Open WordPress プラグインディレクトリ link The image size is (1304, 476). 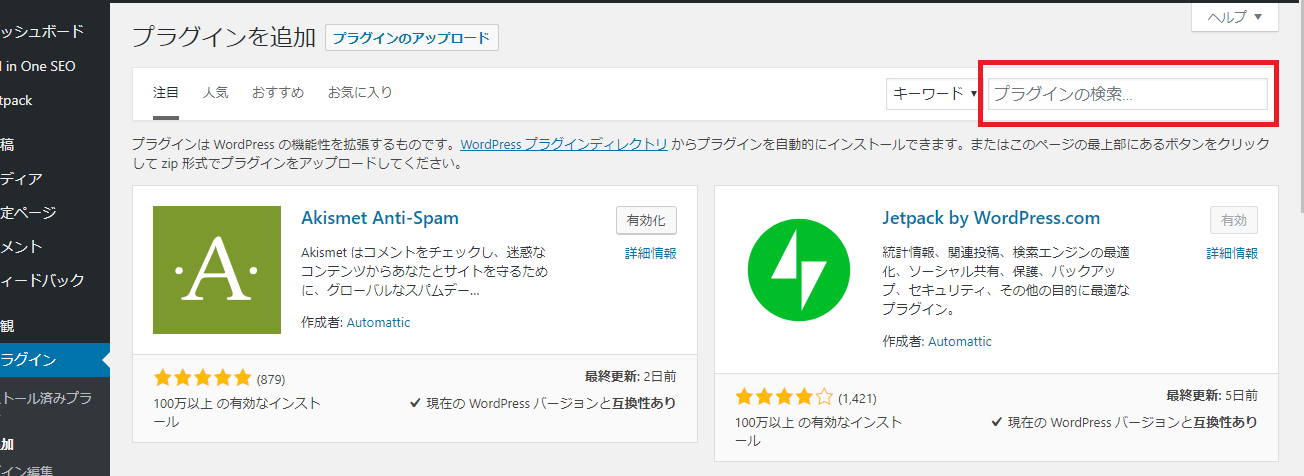click(x=564, y=144)
